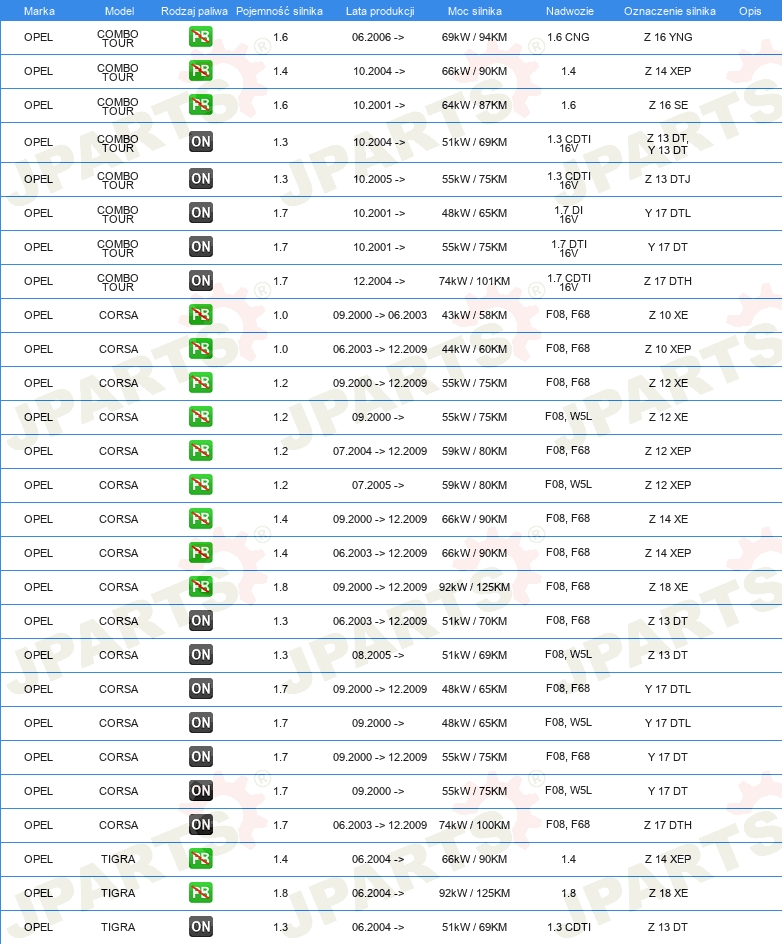Click petrol icon in Combo Tour Z 16 YNG row
The image size is (782, 944).
coord(200,37)
